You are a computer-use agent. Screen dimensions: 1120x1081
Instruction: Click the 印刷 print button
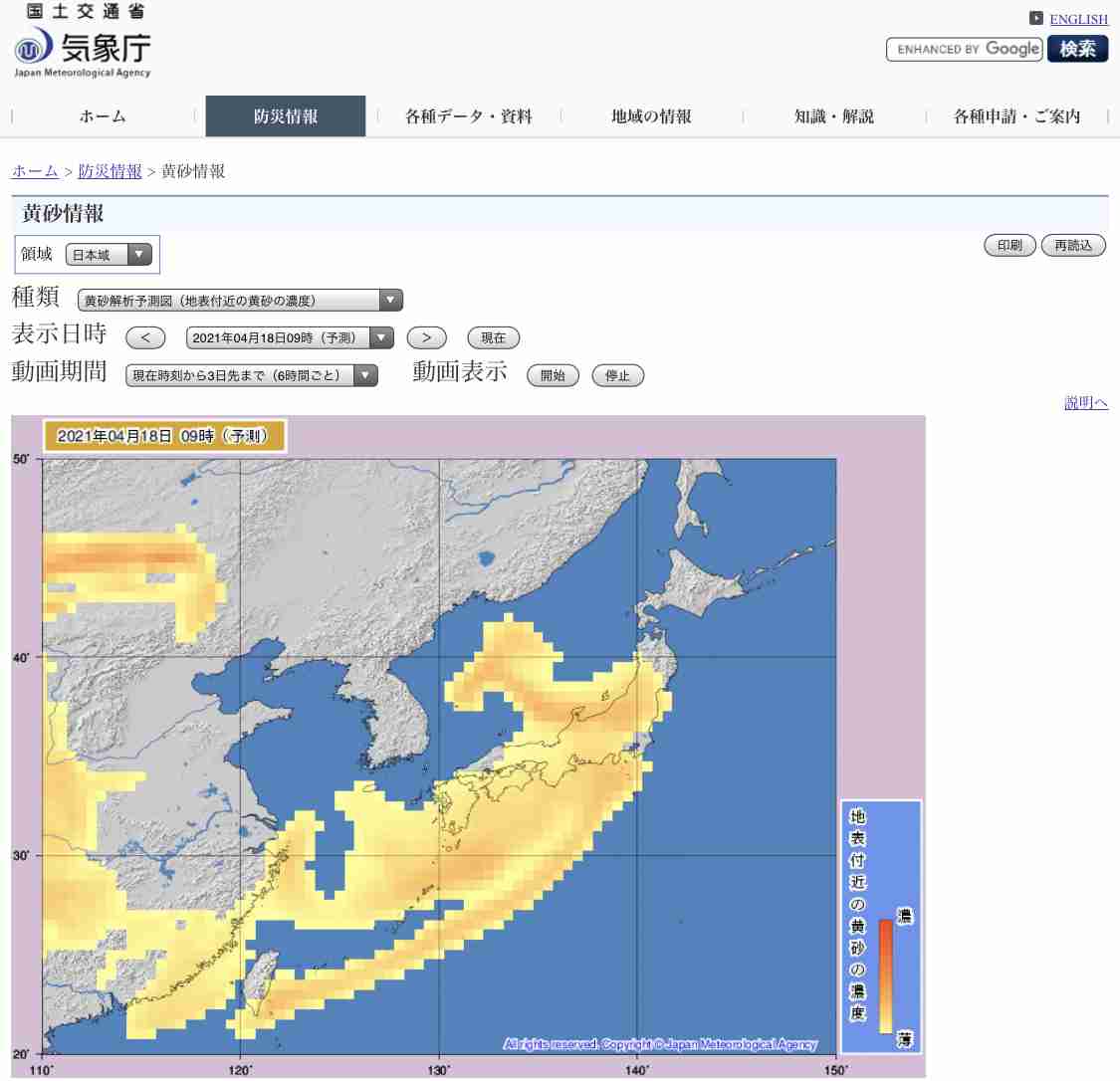[1009, 246]
